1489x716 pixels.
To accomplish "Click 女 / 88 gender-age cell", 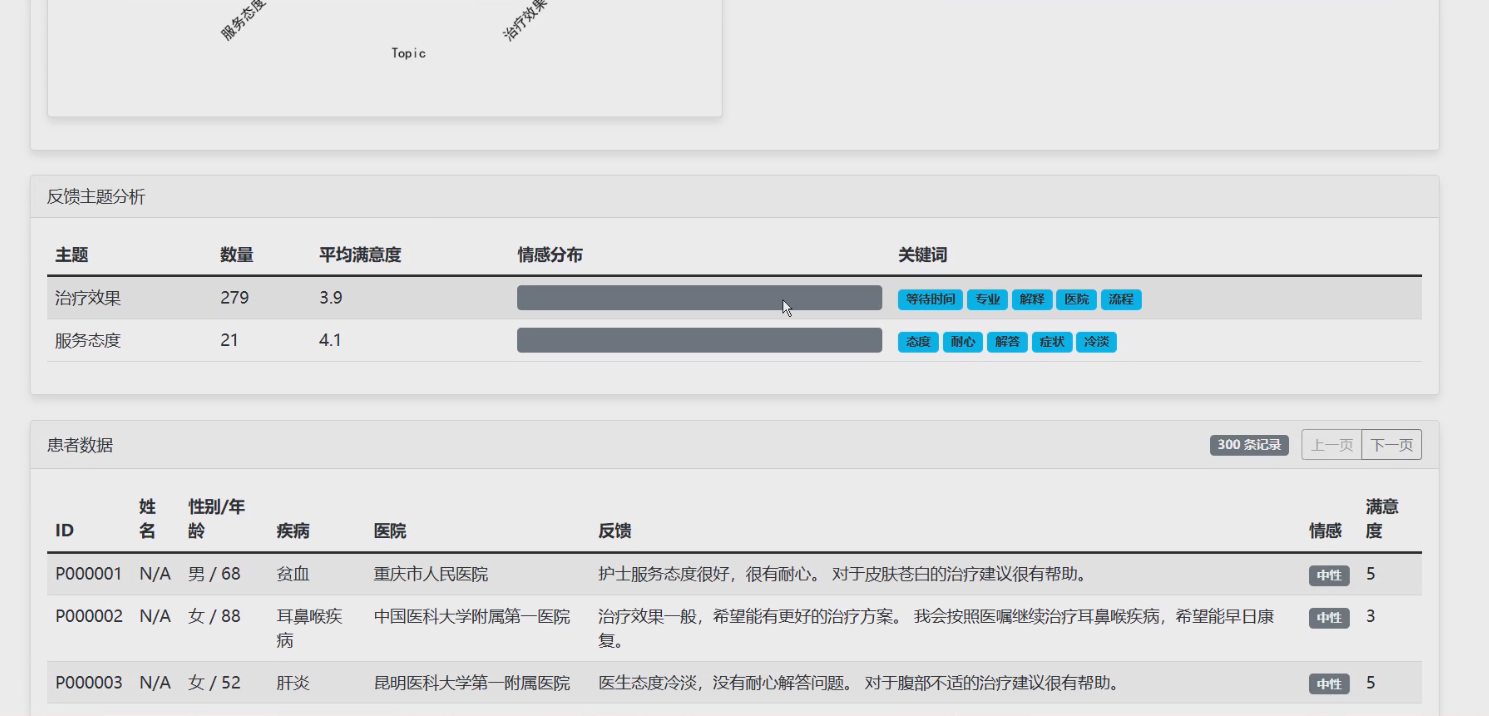I will [214, 617].
